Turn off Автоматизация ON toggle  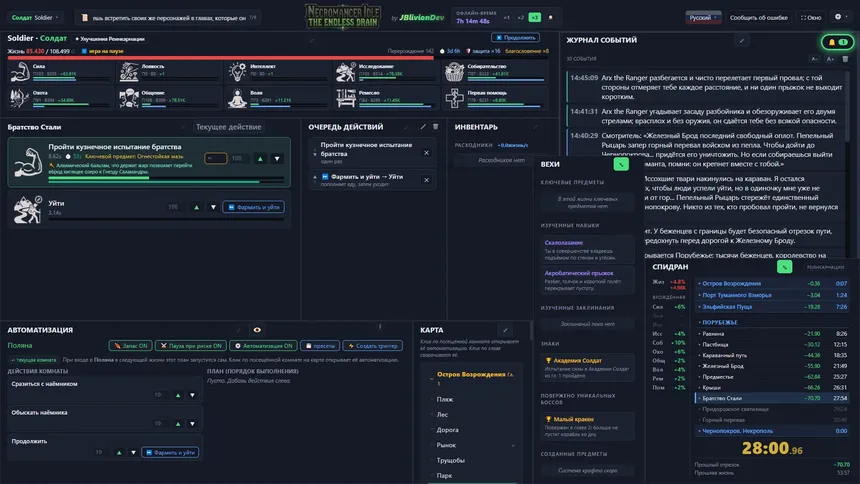pos(264,346)
